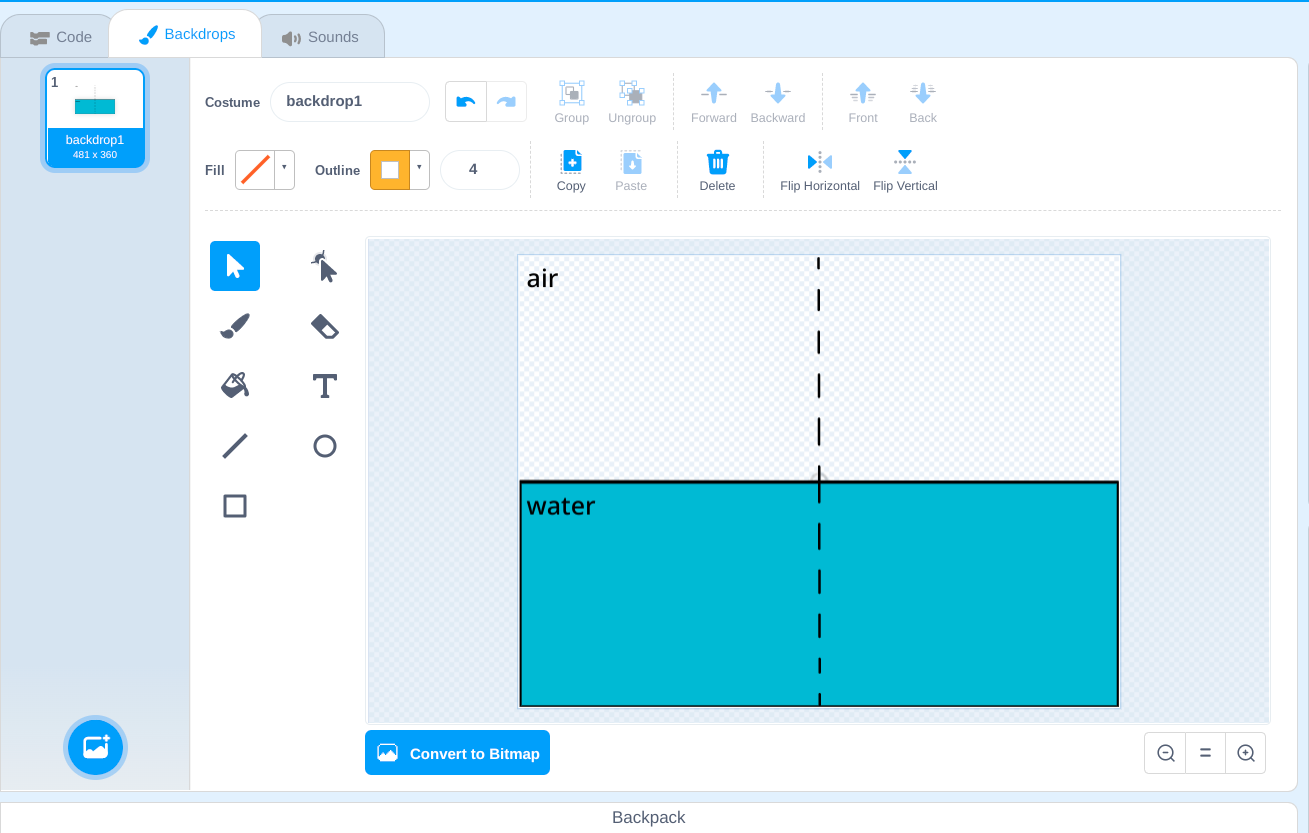Select the Eraser tool
The image size is (1309, 833).
click(325, 326)
